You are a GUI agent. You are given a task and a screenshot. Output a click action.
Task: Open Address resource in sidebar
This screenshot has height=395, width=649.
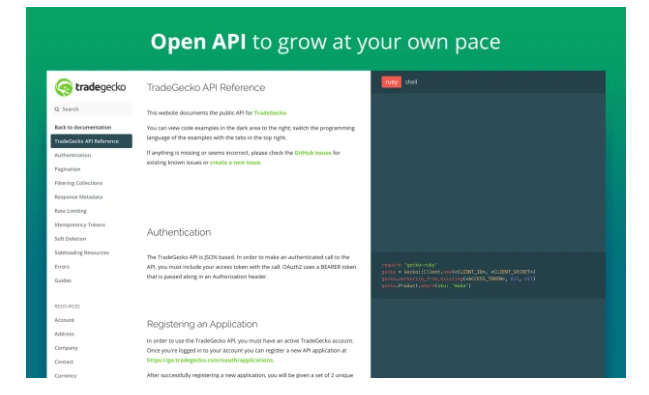pos(65,334)
